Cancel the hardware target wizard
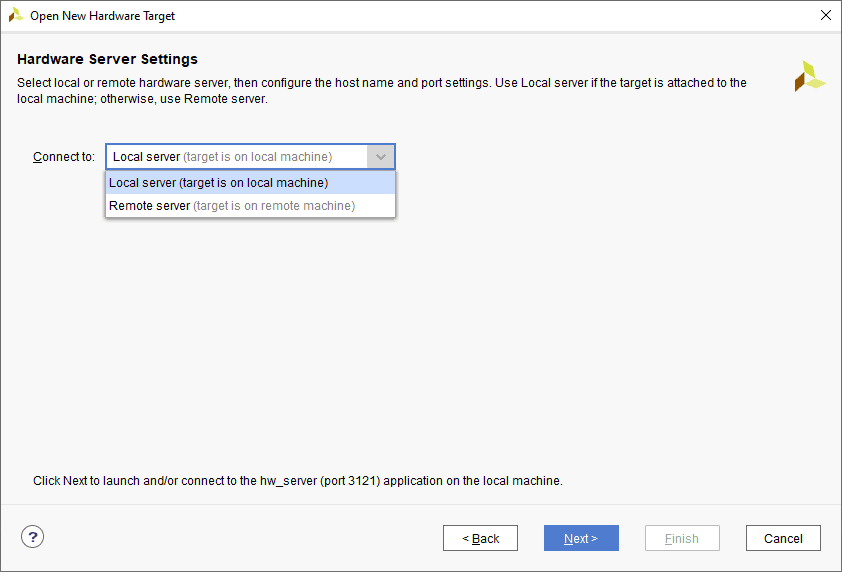The width and height of the screenshot is (842, 572). pos(783,538)
